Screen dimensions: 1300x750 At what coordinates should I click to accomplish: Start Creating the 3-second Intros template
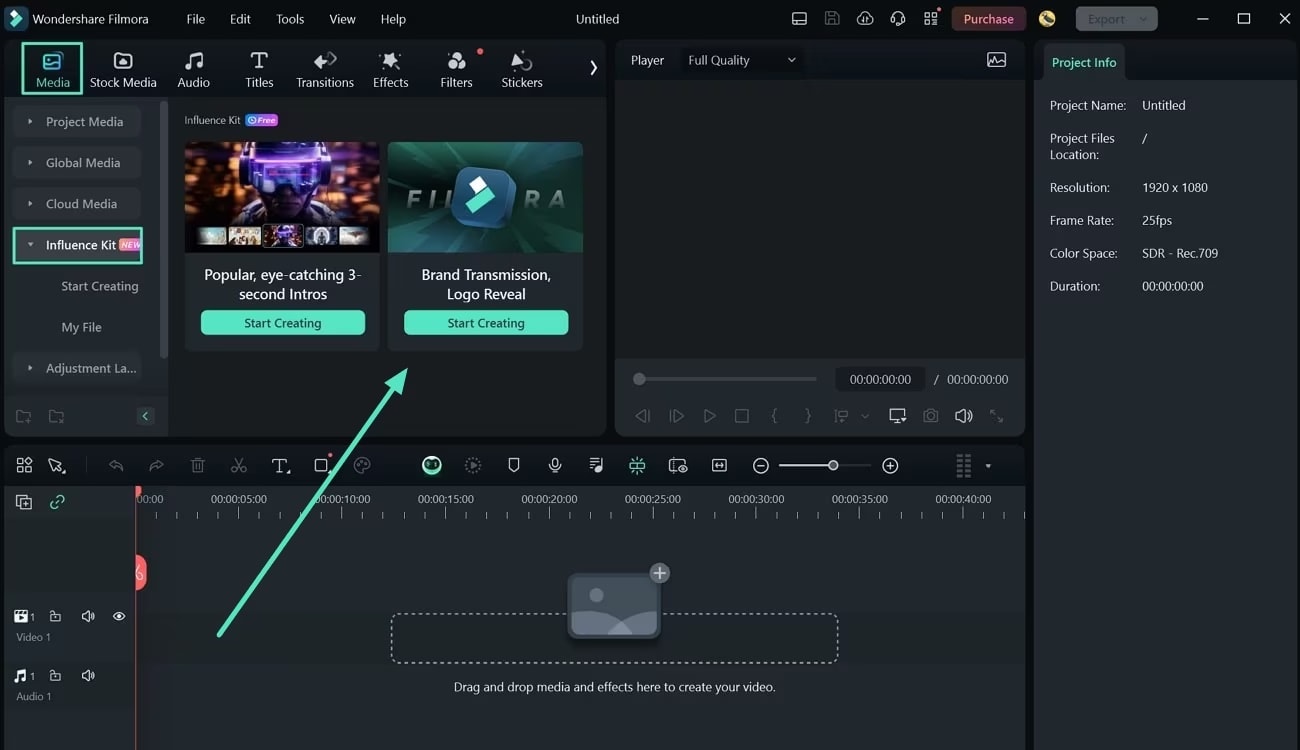(283, 323)
